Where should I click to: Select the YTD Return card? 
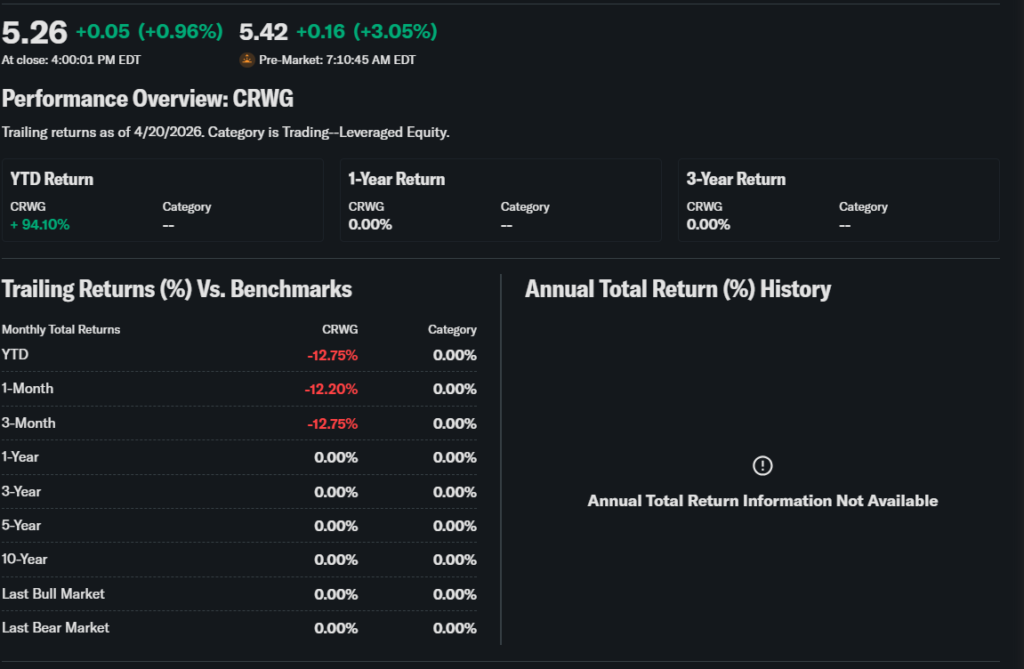tap(162, 200)
